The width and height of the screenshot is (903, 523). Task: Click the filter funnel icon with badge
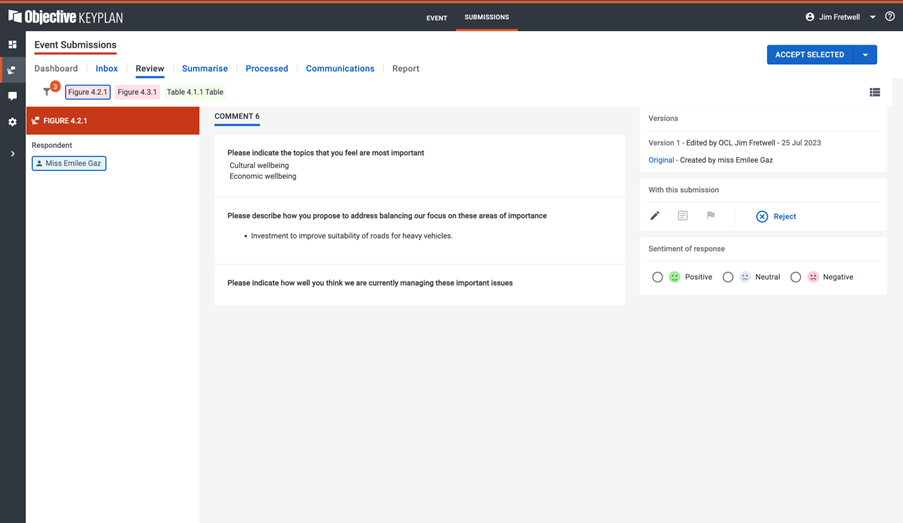[47, 92]
